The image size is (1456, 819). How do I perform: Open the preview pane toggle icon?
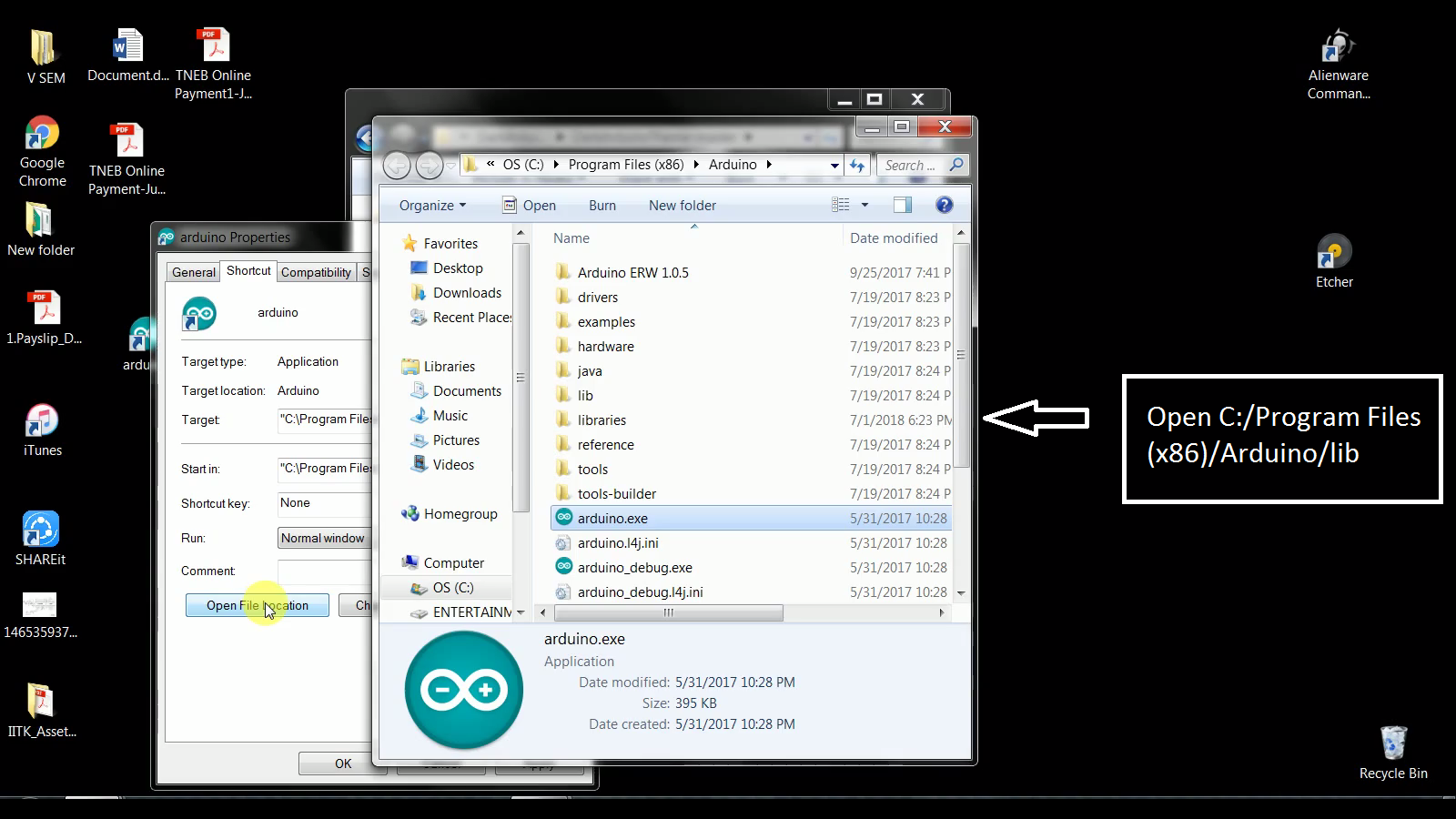tap(902, 205)
